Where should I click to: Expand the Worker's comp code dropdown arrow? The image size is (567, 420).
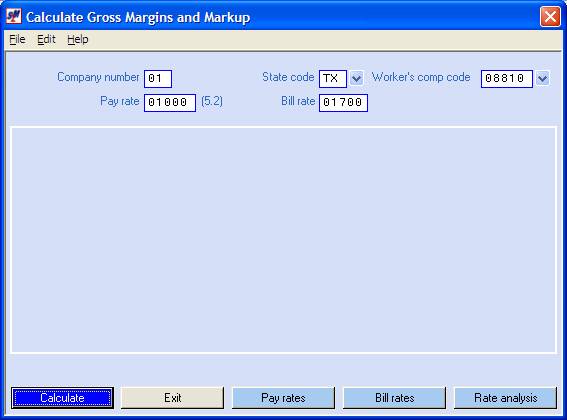click(542, 78)
